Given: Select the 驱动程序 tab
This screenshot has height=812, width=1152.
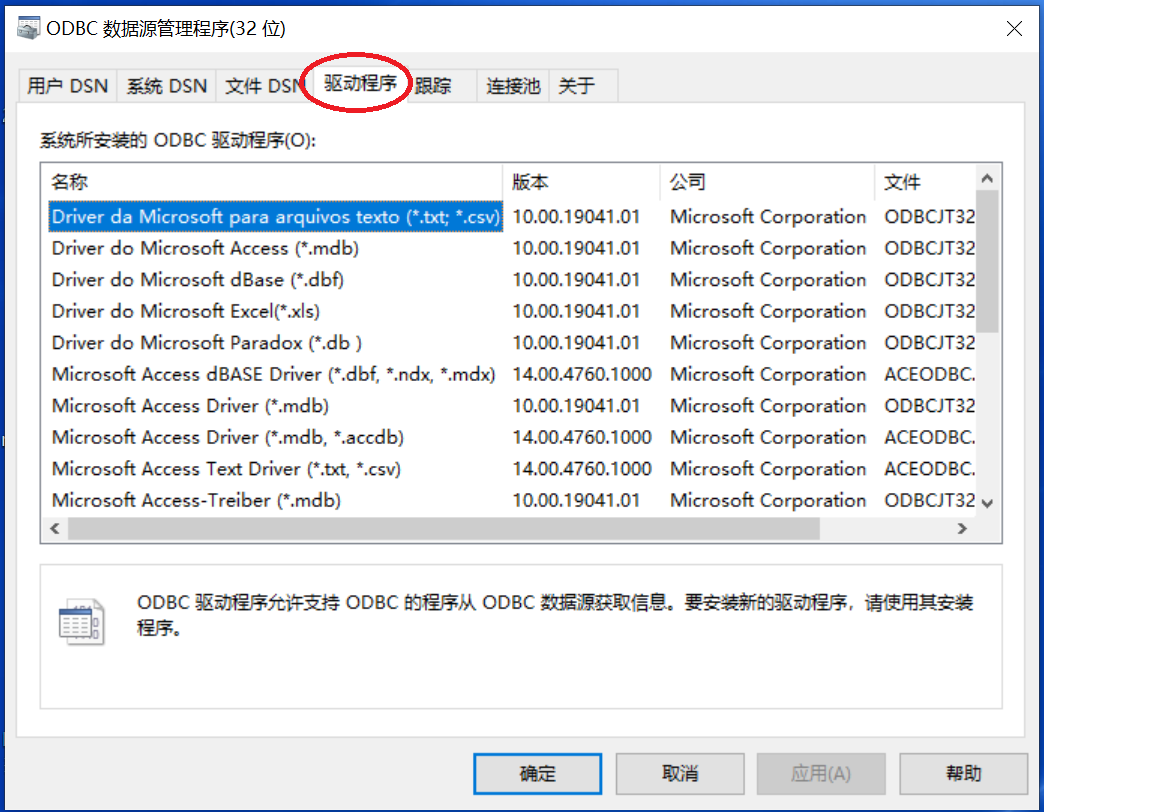Looking at the screenshot, I should point(360,83).
